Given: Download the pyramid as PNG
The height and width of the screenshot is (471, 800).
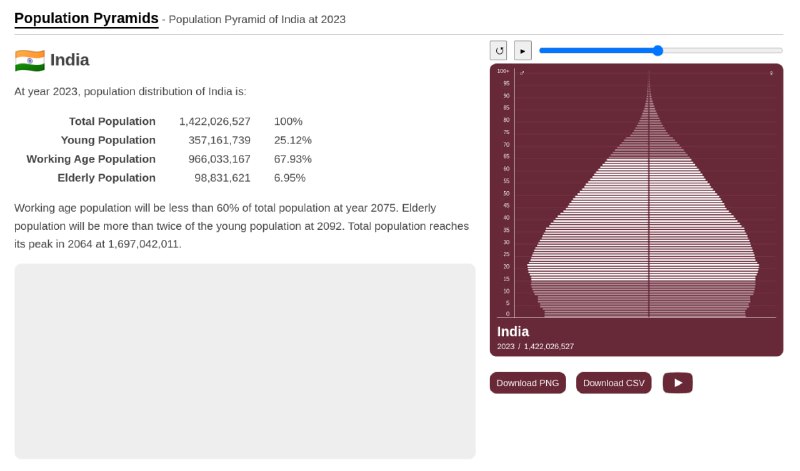Looking at the screenshot, I should tap(528, 382).
